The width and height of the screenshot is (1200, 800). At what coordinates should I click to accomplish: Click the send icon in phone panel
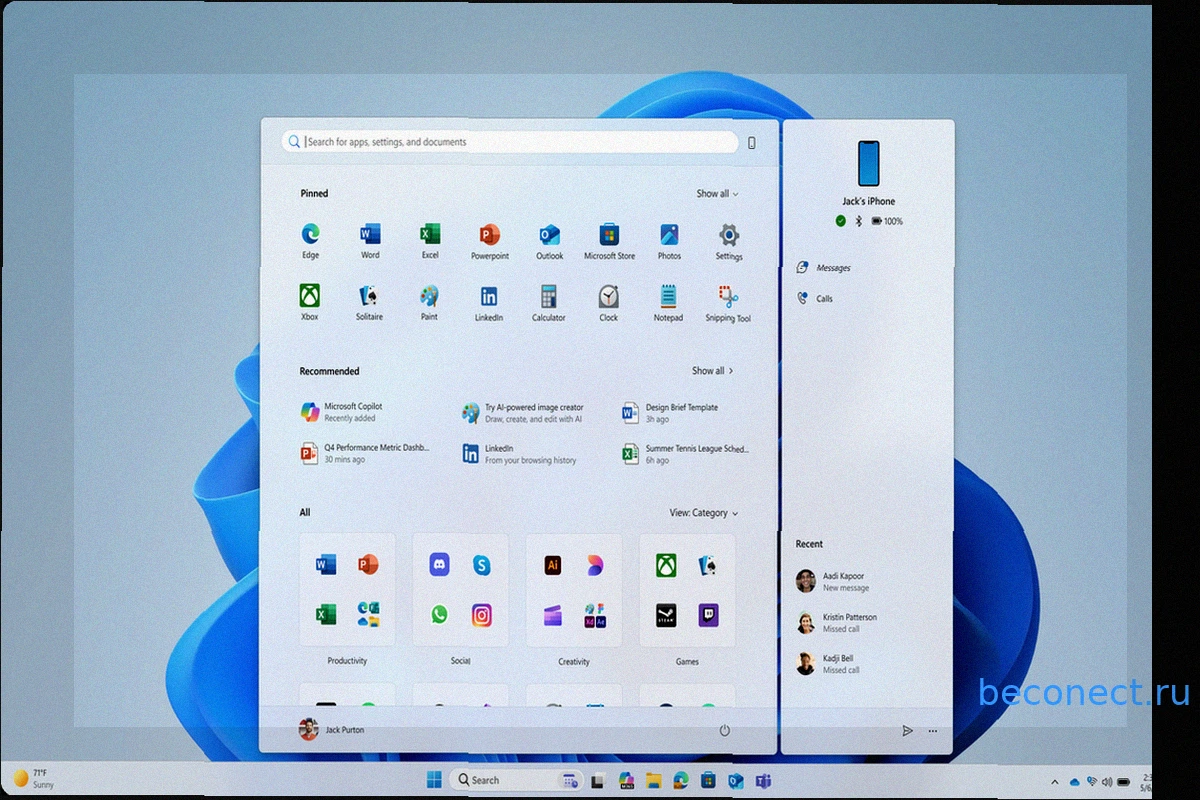pyautogui.click(x=907, y=731)
